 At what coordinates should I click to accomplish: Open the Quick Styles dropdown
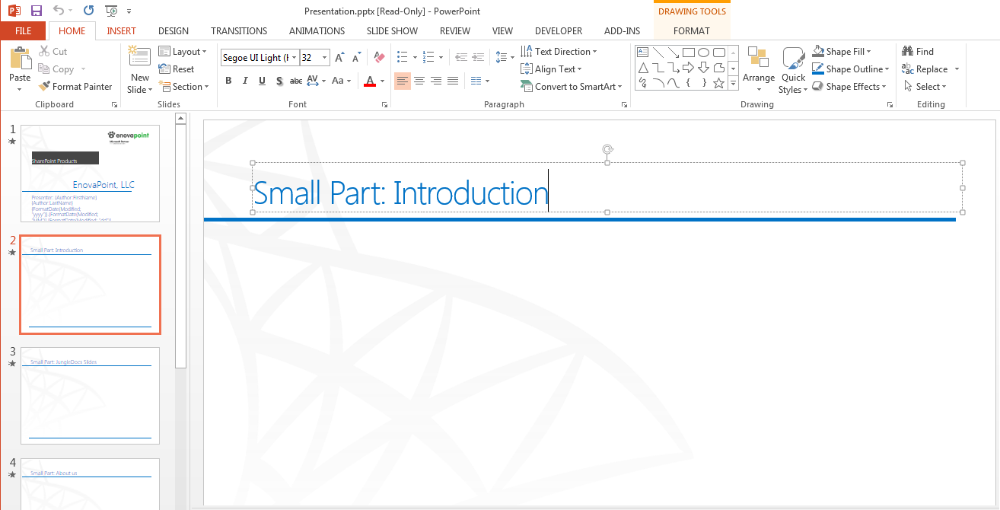(793, 71)
